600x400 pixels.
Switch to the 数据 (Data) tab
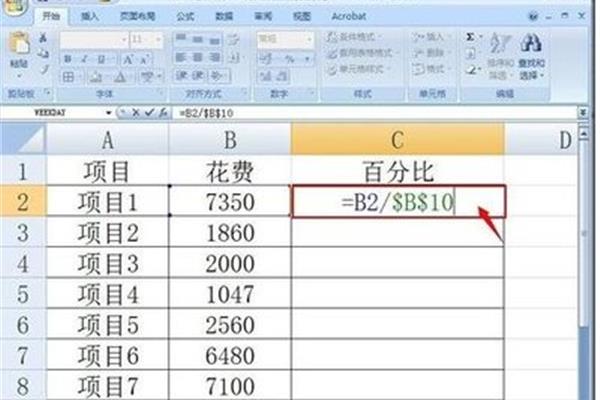(x=224, y=16)
